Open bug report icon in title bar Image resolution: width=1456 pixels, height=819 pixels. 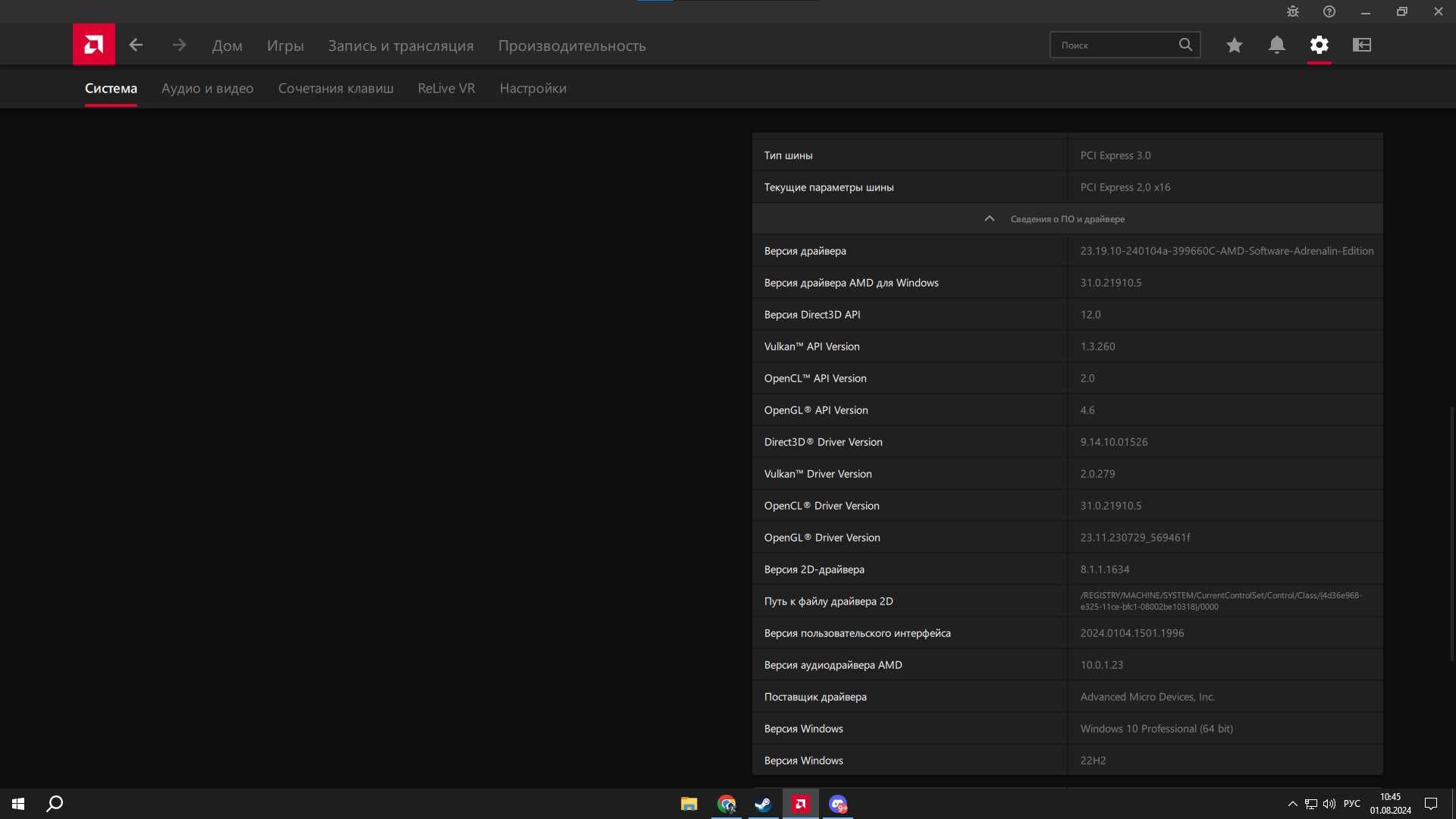click(x=1293, y=11)
